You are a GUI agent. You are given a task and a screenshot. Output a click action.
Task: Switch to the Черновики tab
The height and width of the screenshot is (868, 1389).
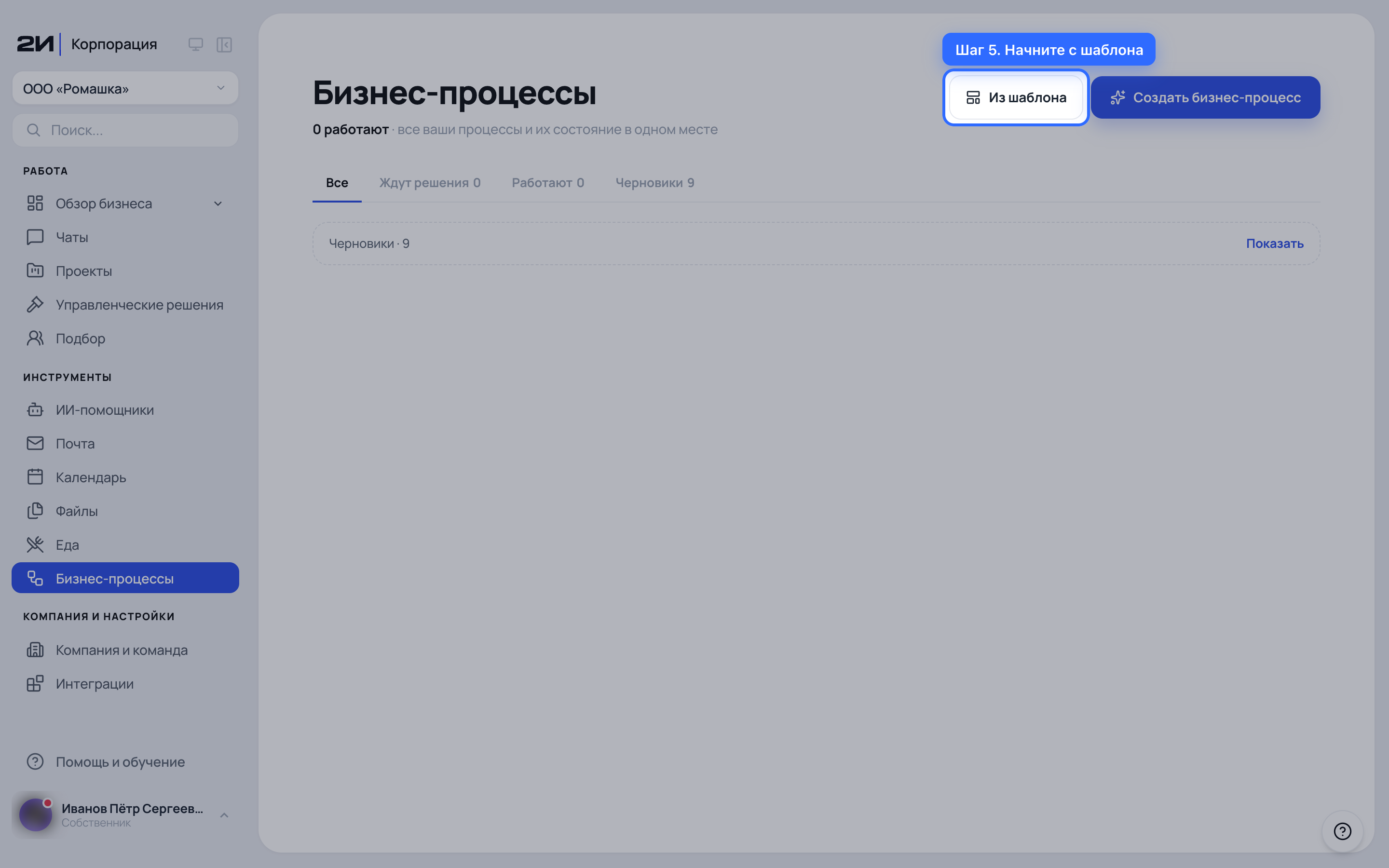(654, 183)
